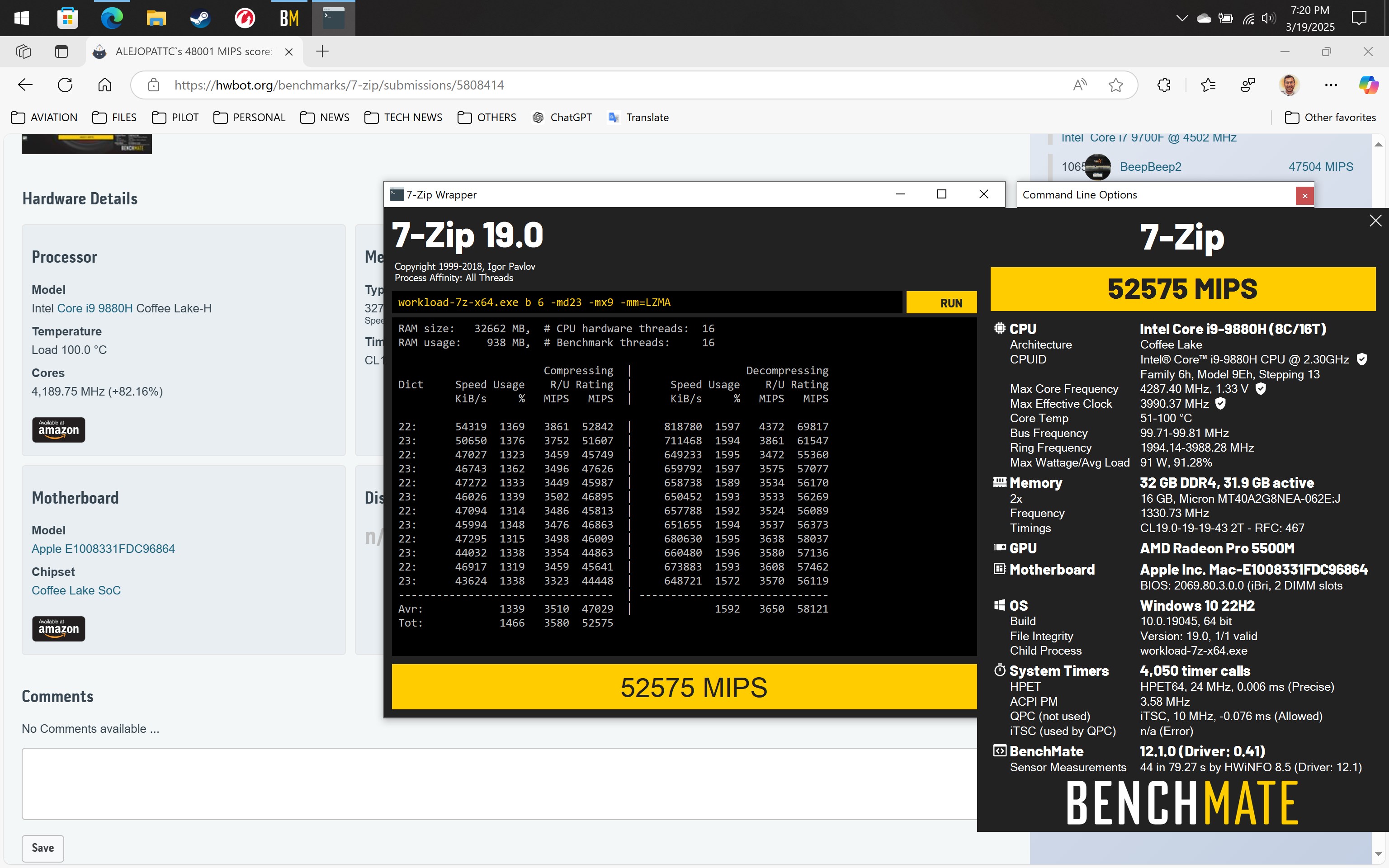The height and width of the screenshot is (868, 1389).
Task: Open the Windows Start menu
Action: pyautogui.click(x=22, y=18)
